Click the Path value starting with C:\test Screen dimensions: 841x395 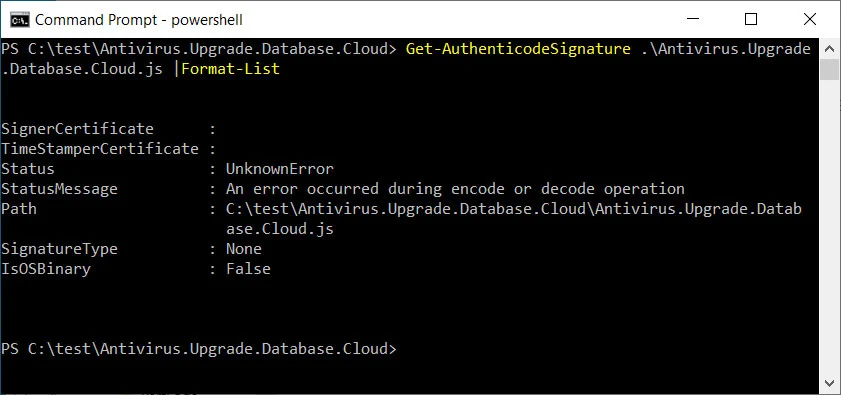point(514,219)
